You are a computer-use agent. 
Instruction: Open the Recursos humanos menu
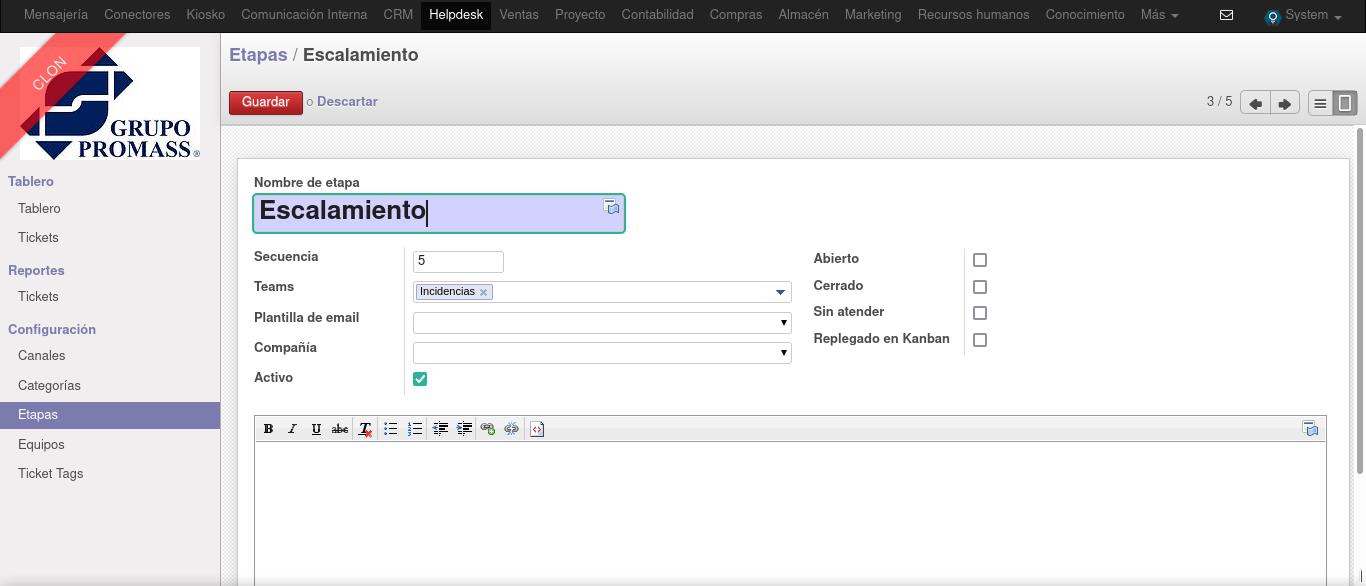[973, 15]
